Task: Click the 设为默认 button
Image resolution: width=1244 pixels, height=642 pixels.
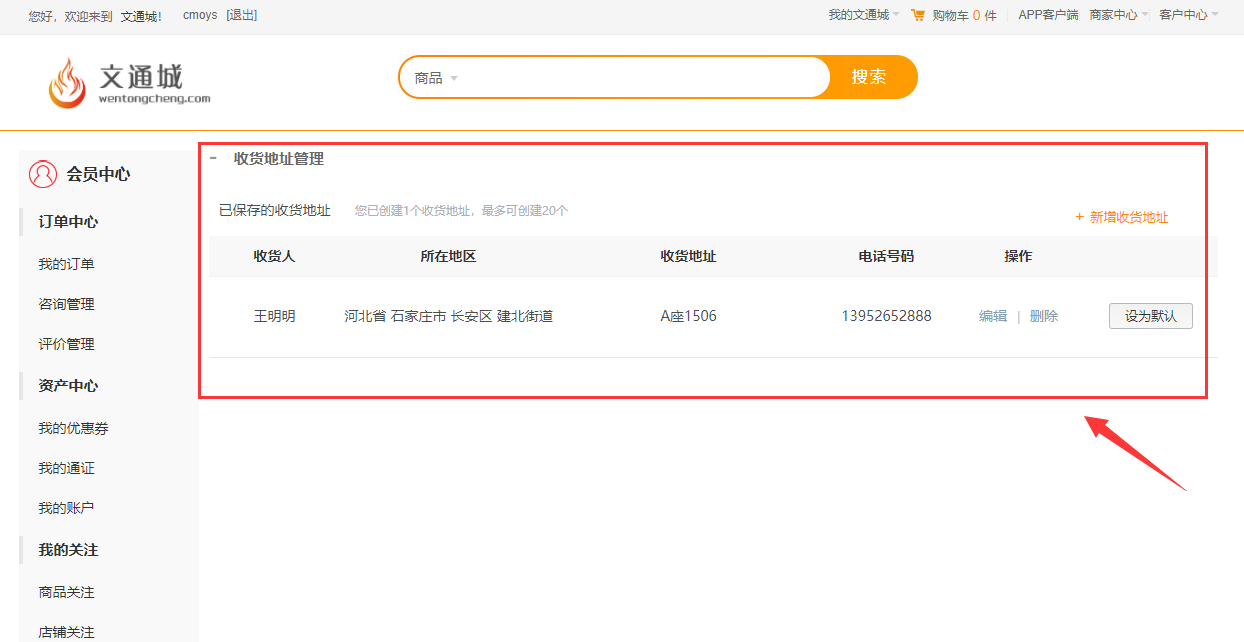Action: pos(1151,316)
